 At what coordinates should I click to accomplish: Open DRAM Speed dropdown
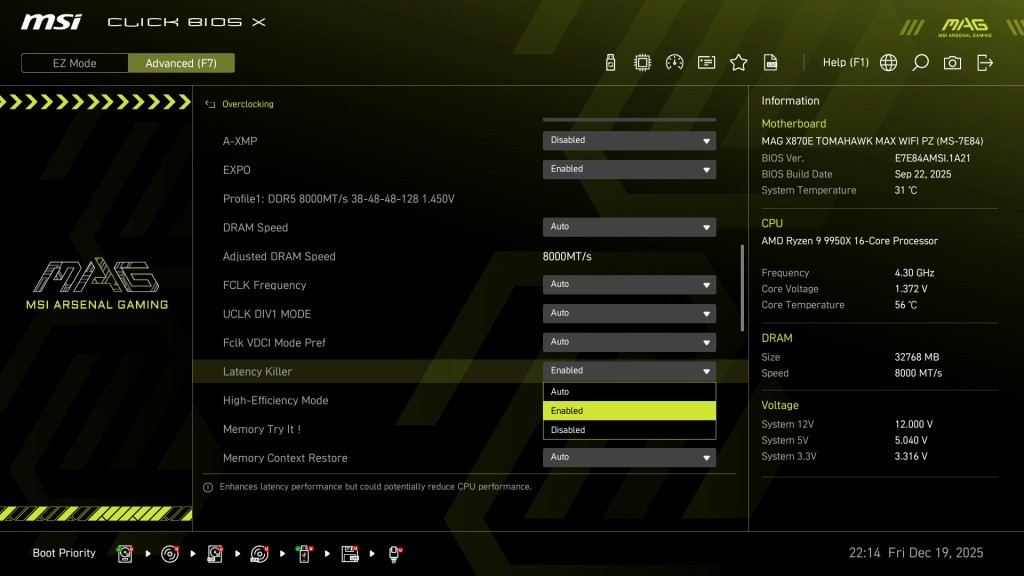pyautogui.click(x=630, y=227)
